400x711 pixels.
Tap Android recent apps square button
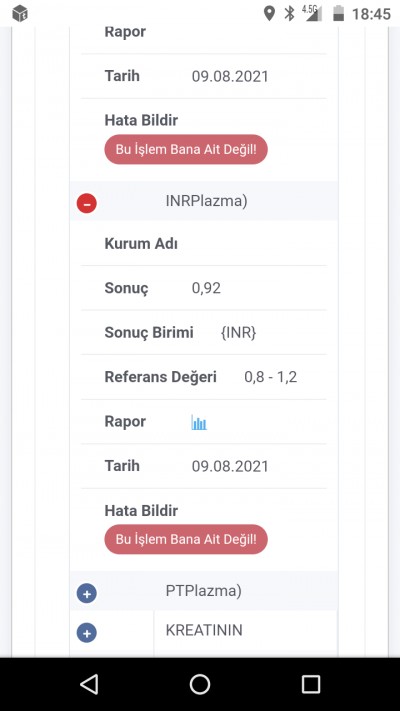coord(311,684)
